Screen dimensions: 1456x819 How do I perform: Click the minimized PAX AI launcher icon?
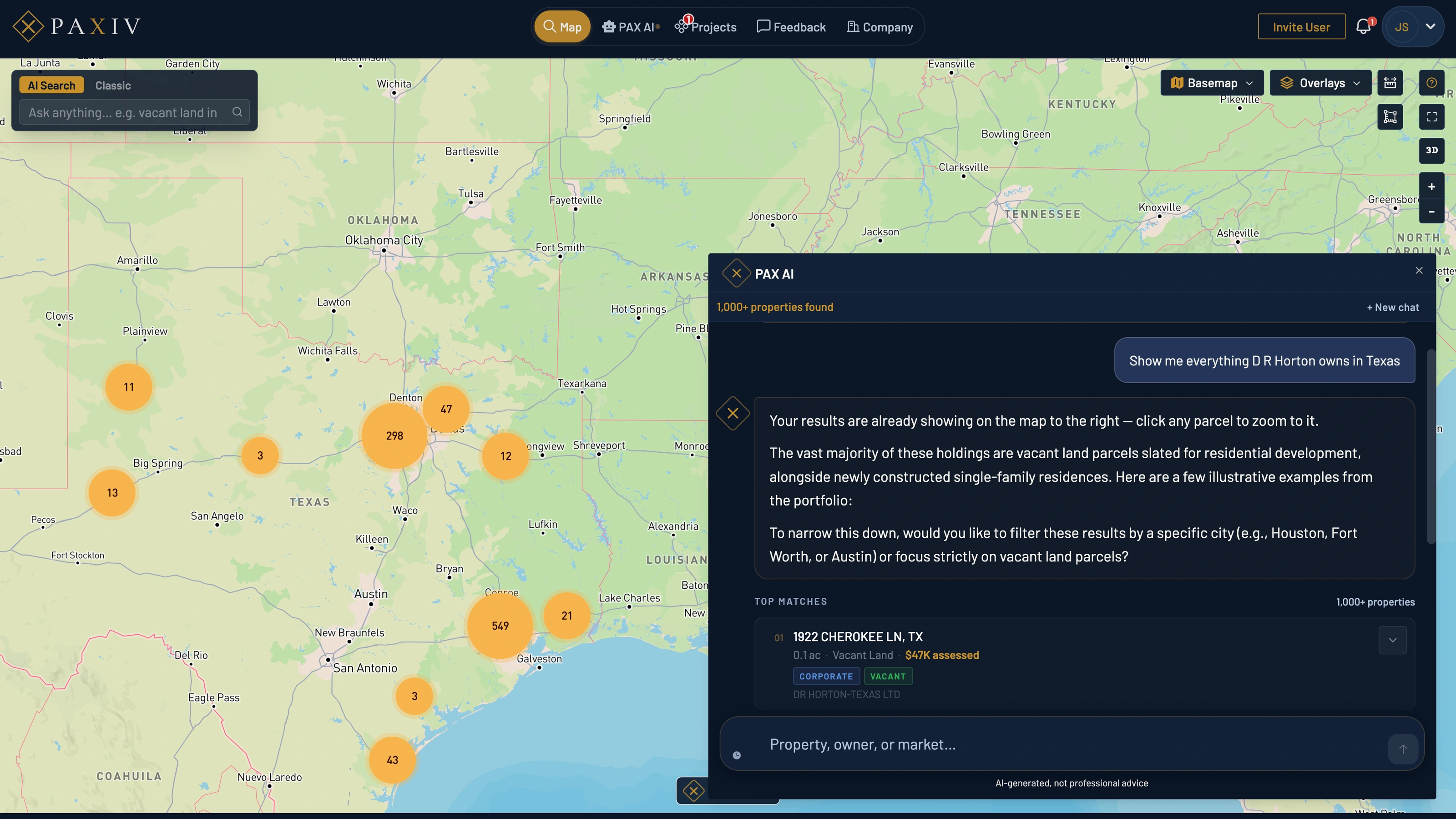pos(693,791)
